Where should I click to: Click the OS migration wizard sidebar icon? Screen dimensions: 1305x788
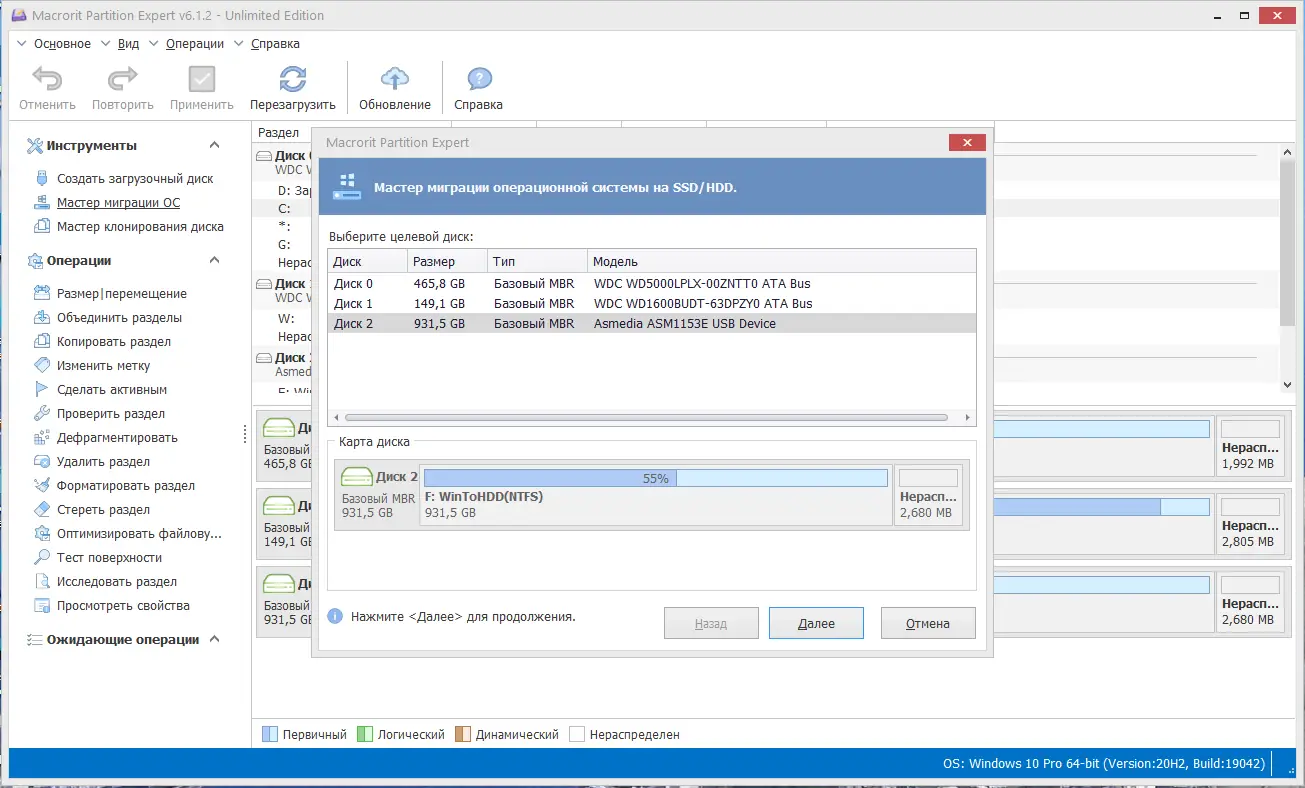41,203
